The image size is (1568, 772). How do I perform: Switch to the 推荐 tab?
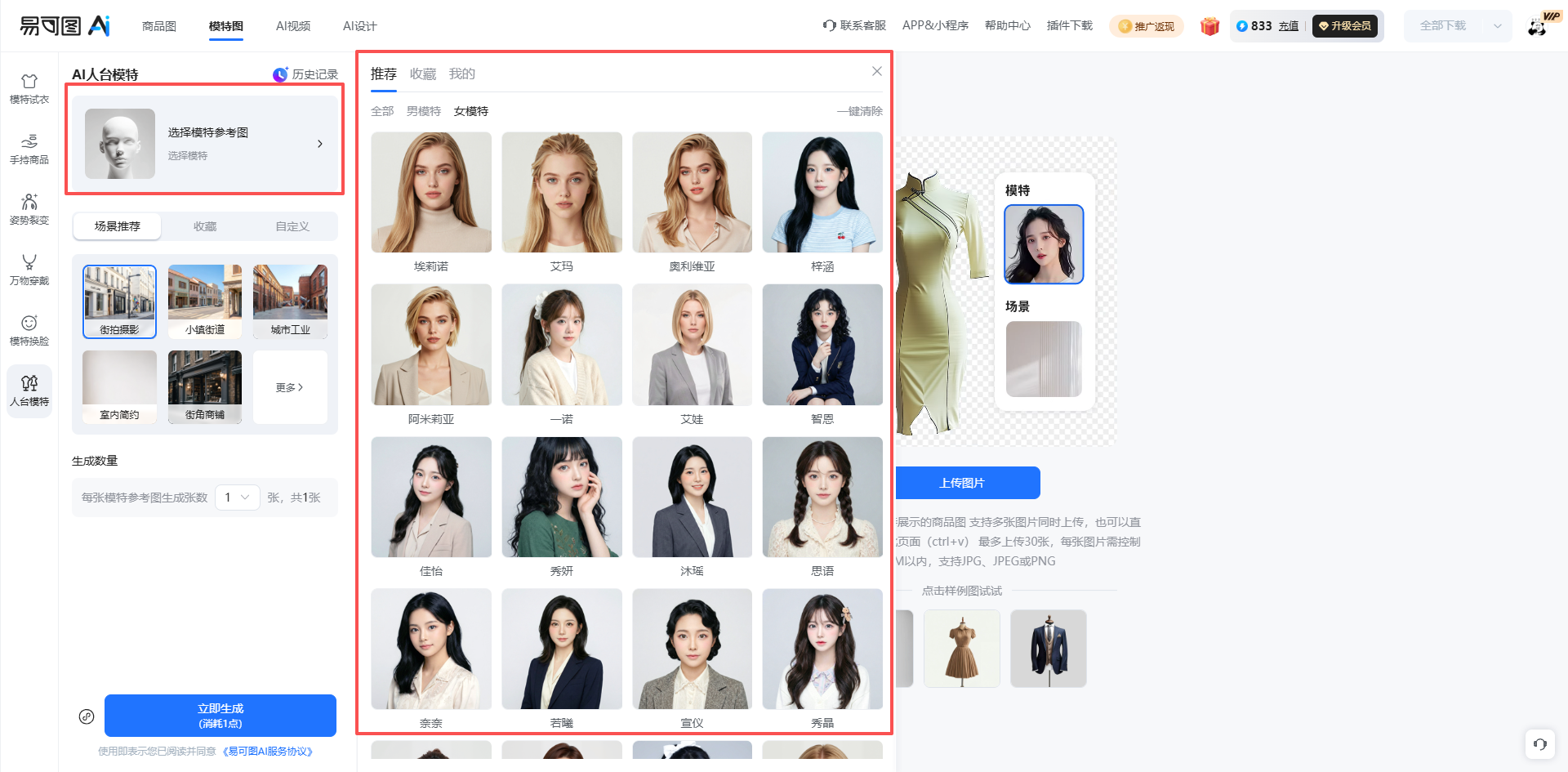click(384, 74)
